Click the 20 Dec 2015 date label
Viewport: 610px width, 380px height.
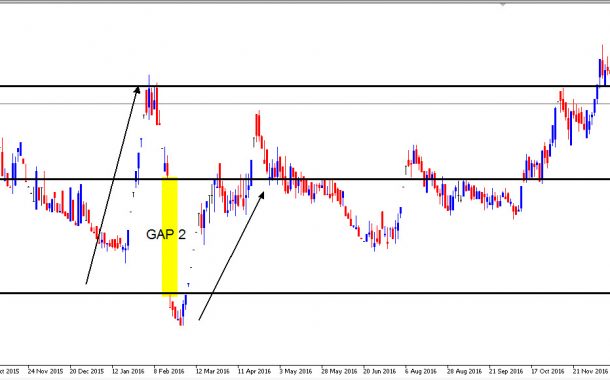pos(87,371)
